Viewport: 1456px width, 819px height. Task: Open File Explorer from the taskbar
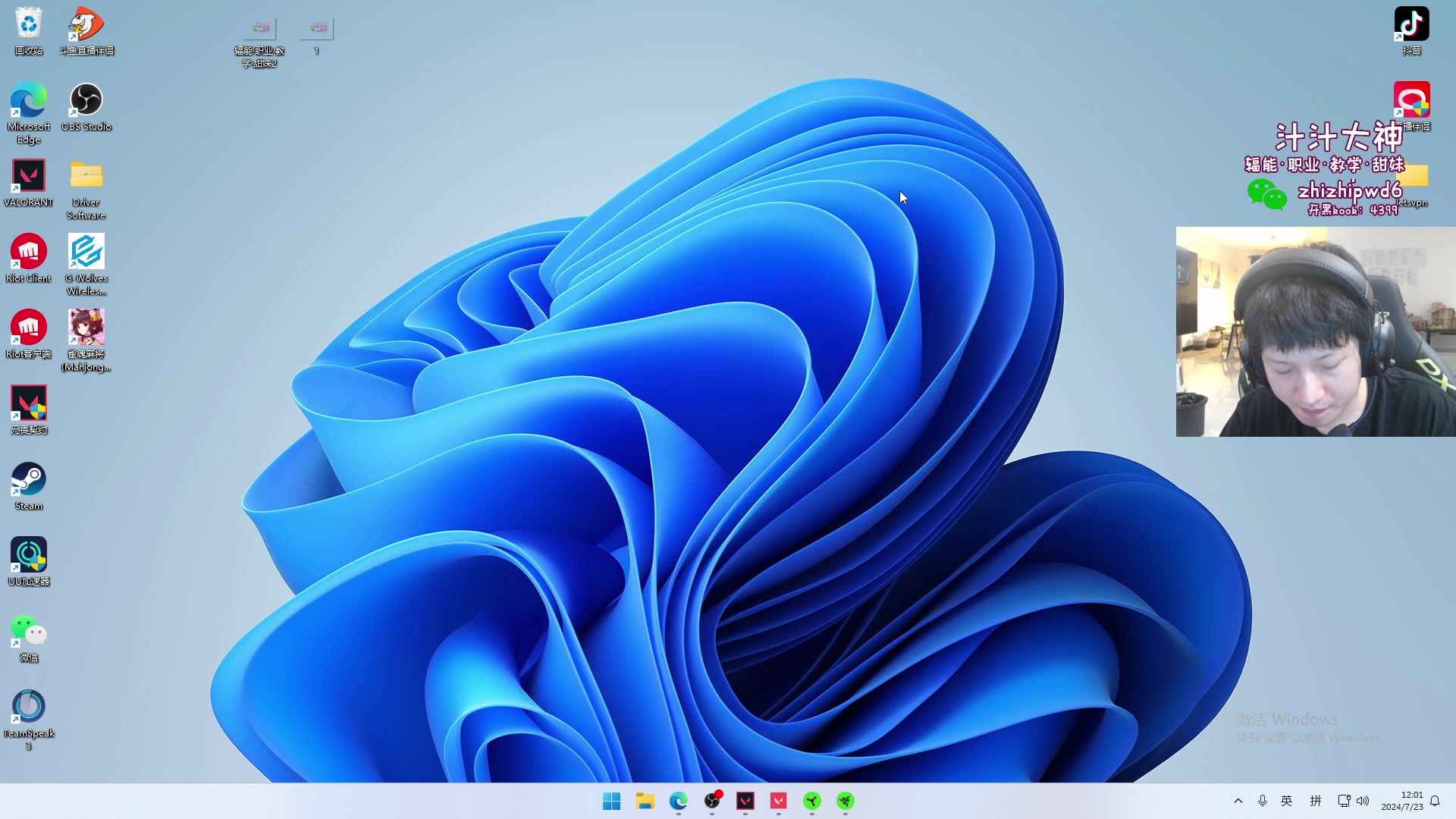tap(645, 801)
